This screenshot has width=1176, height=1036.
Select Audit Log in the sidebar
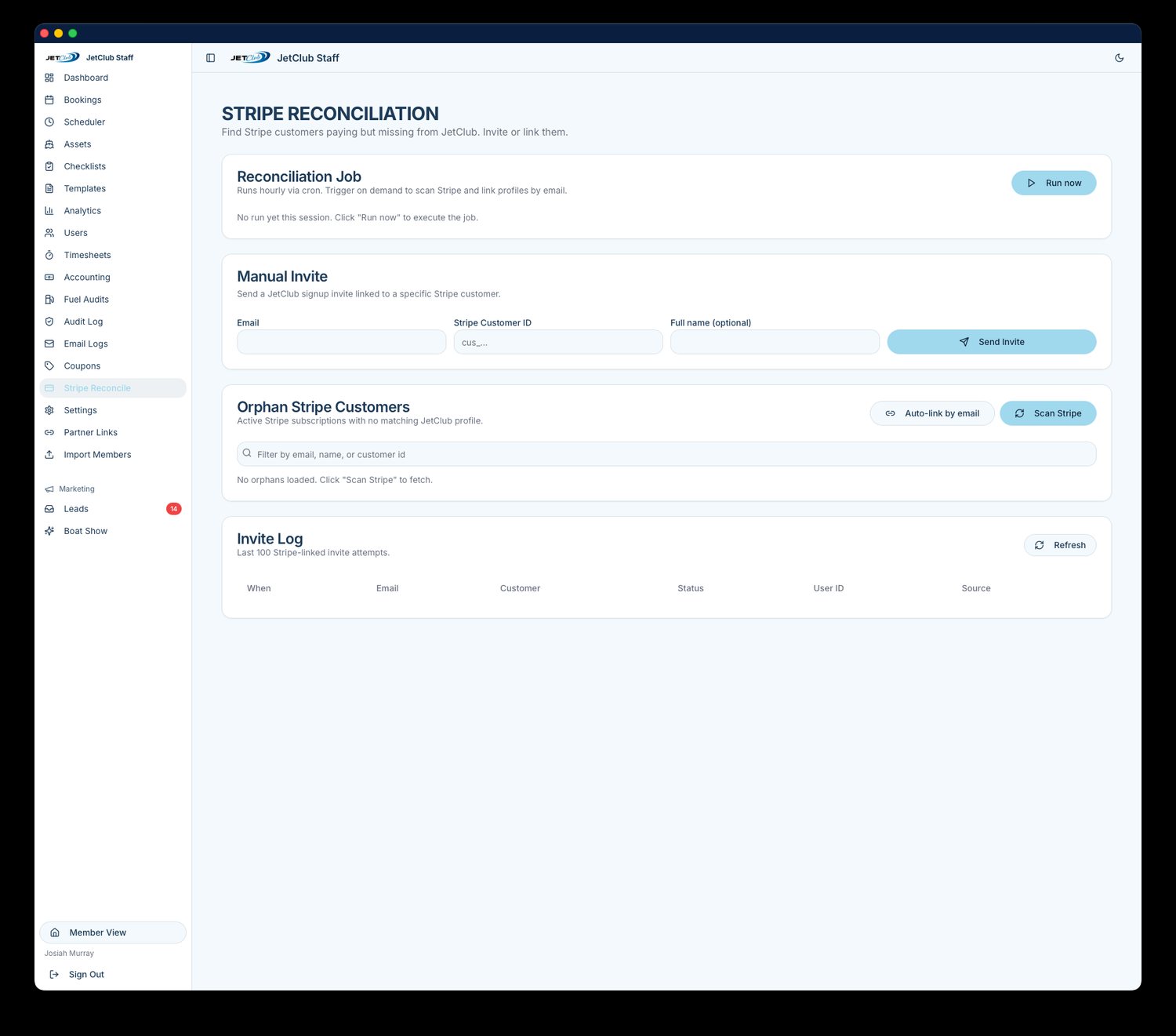point(113,322)
